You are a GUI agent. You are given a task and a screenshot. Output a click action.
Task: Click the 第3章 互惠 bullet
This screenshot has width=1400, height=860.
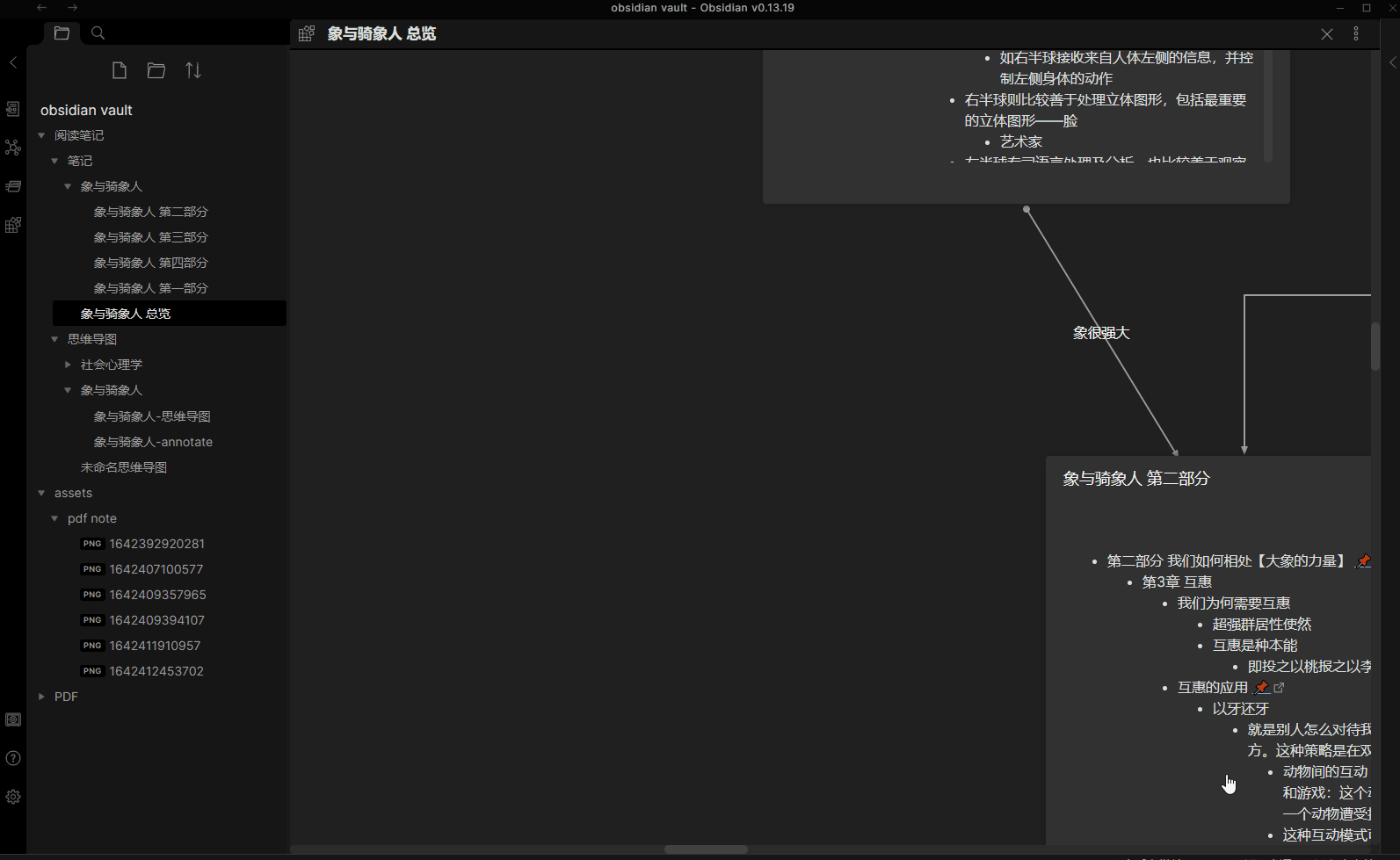[x=1177, y=582]
